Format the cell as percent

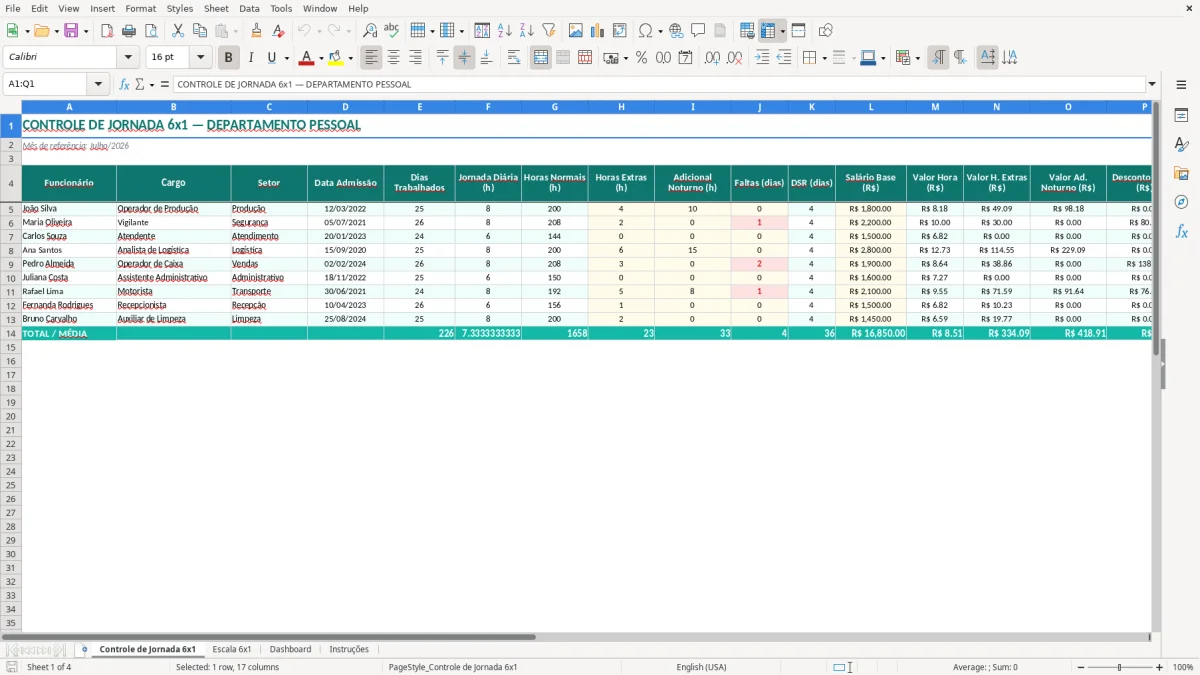(642, 58)
